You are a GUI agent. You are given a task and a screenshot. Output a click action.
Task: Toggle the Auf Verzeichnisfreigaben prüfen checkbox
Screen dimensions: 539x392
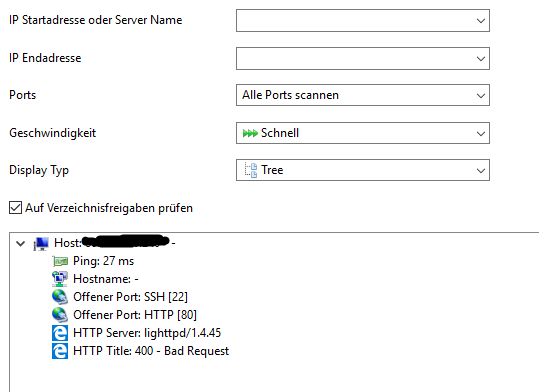click(x=15, y=208)
